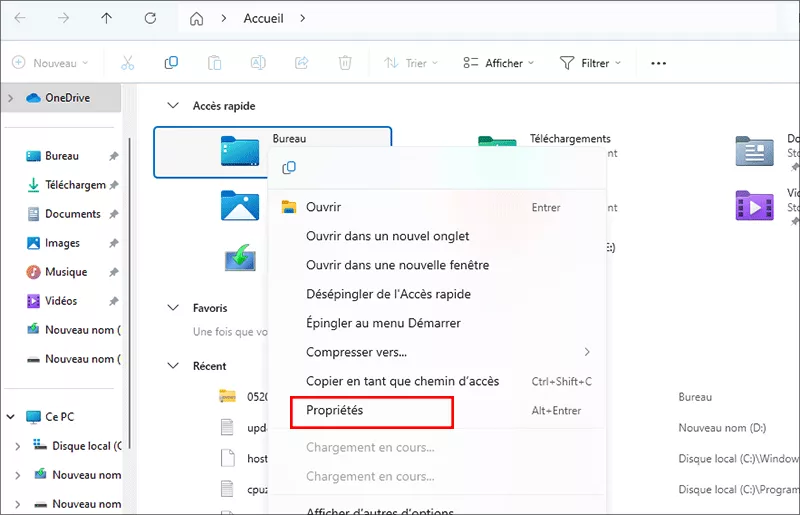
Task: Select Musique in the sidebar
Action: (66, 272)
